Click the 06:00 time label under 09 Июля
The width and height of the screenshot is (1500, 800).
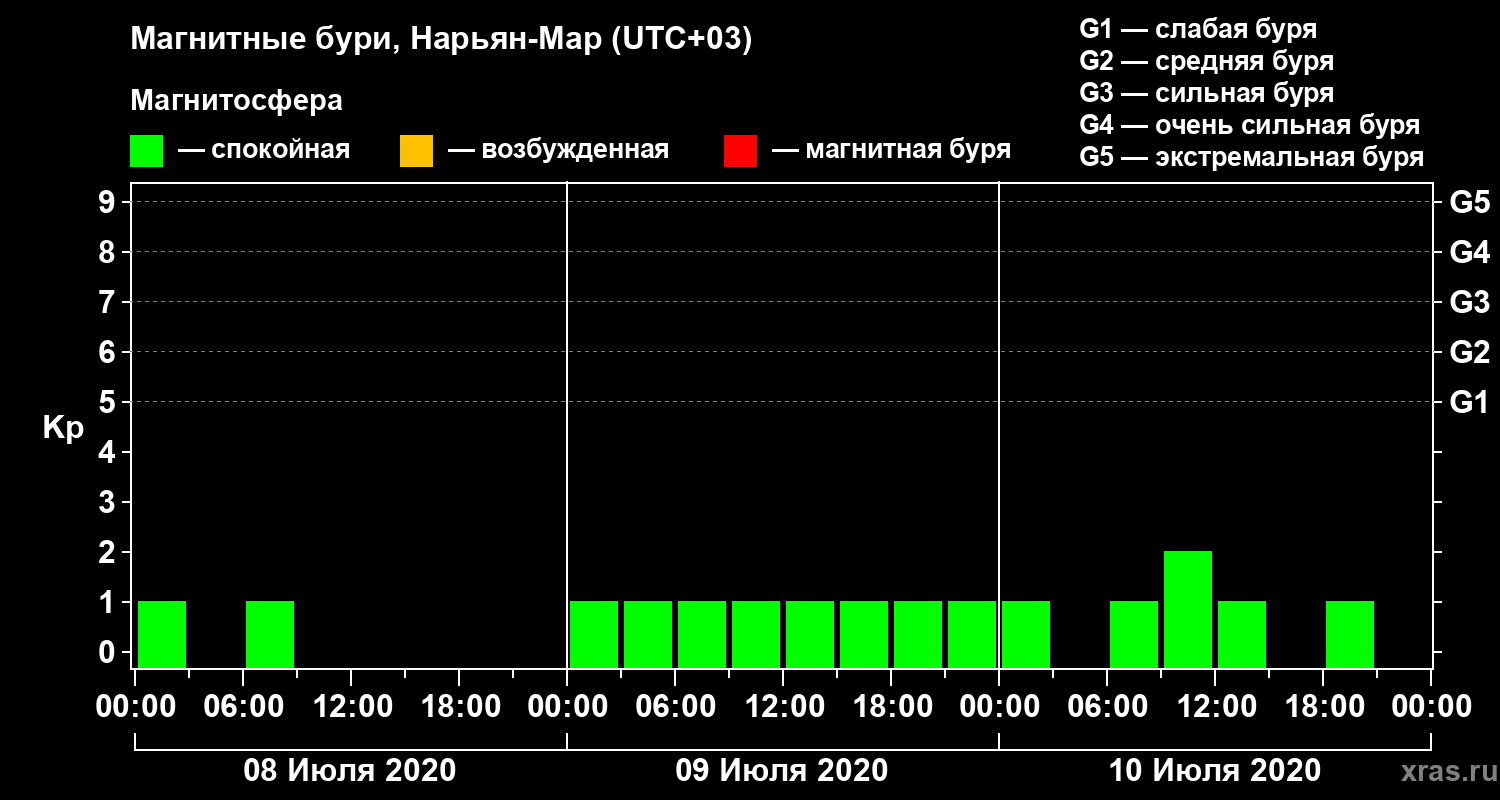pyautogui.click(x=674, y=707)
